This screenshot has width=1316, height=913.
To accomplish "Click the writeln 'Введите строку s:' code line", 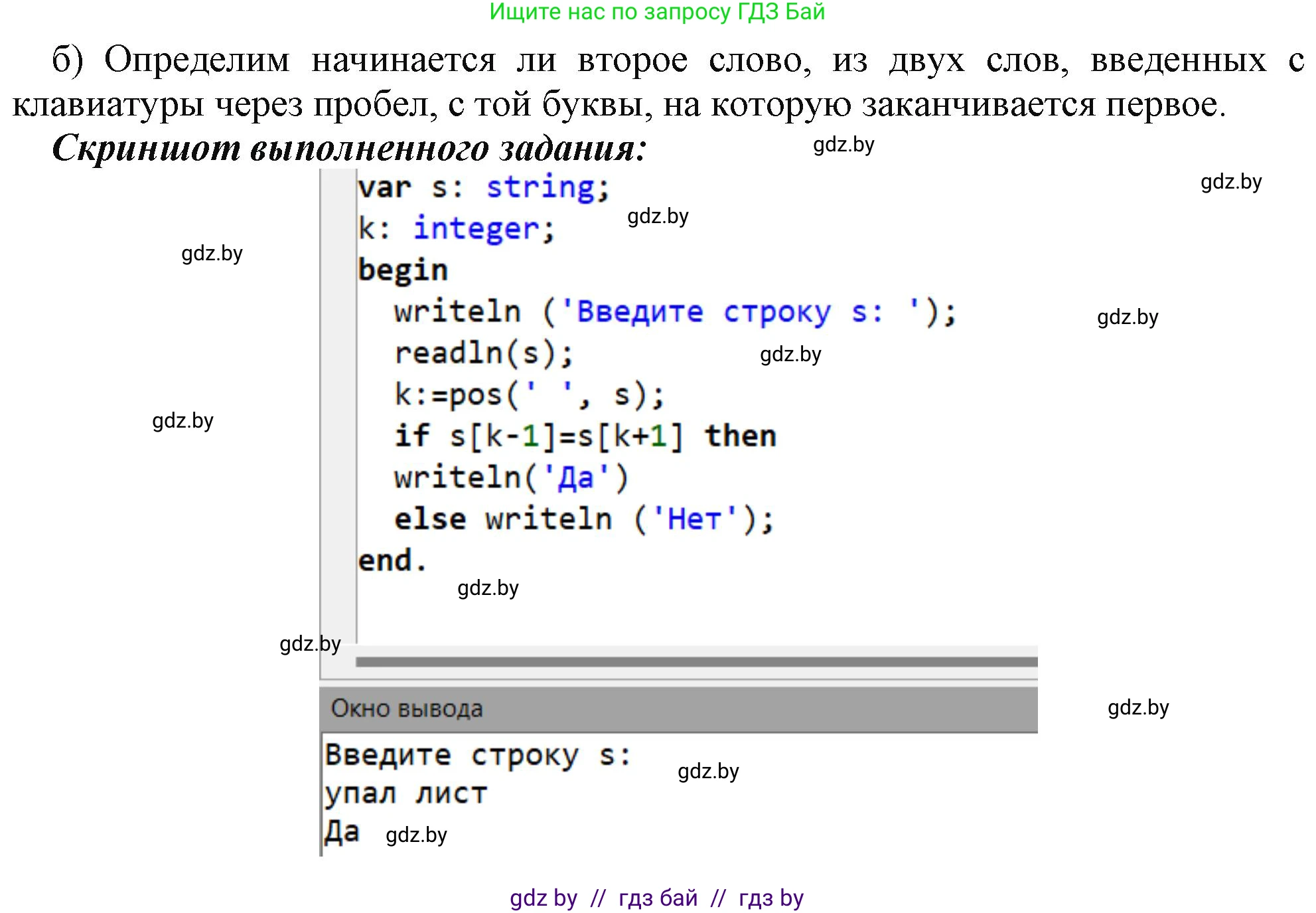I will click(674, 312).
